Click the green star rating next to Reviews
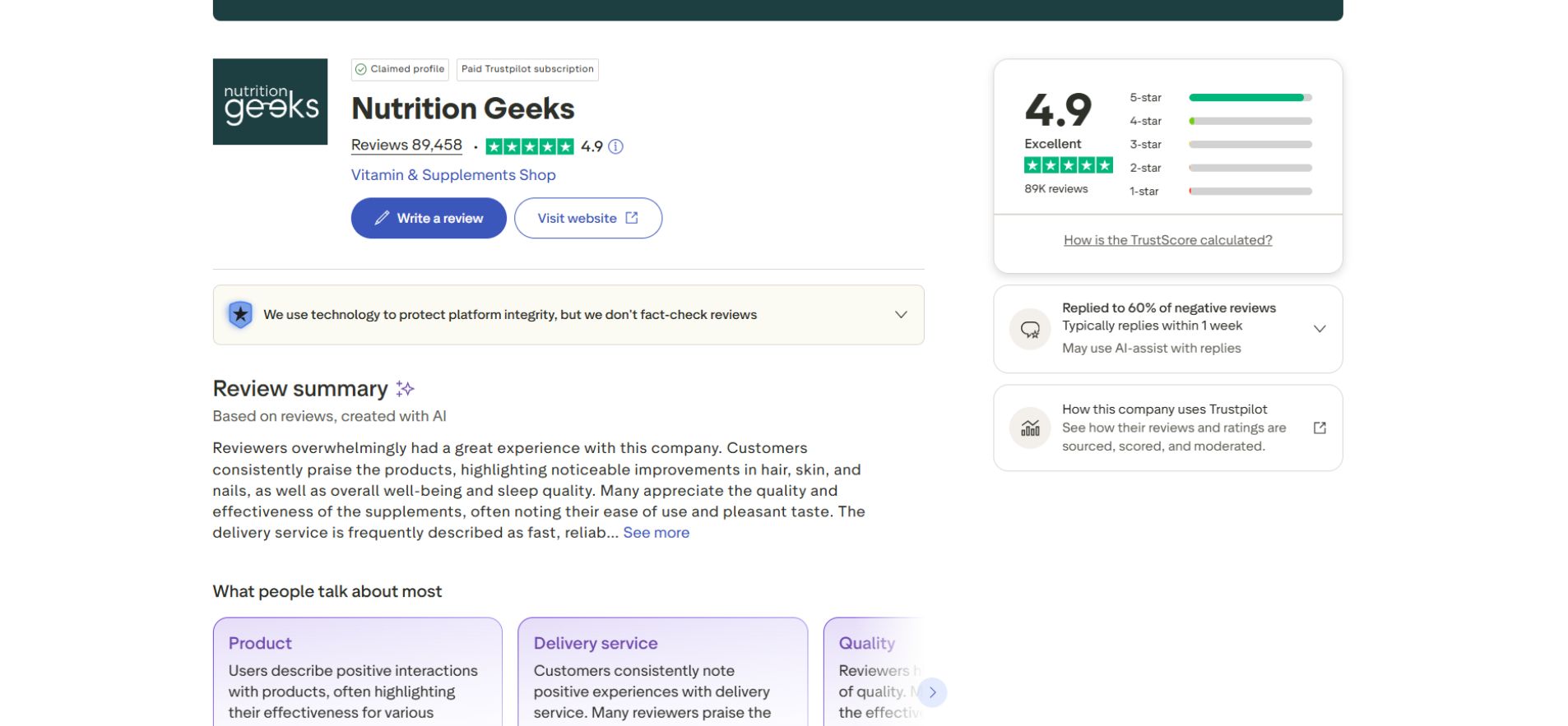This screenshot has height=726, width=1568. click(x=530, y=146)
